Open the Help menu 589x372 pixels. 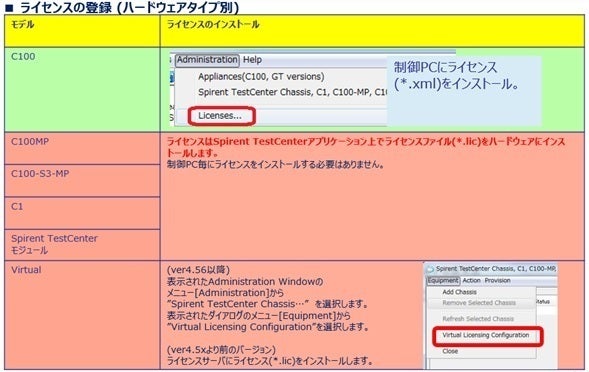[252, 60]
